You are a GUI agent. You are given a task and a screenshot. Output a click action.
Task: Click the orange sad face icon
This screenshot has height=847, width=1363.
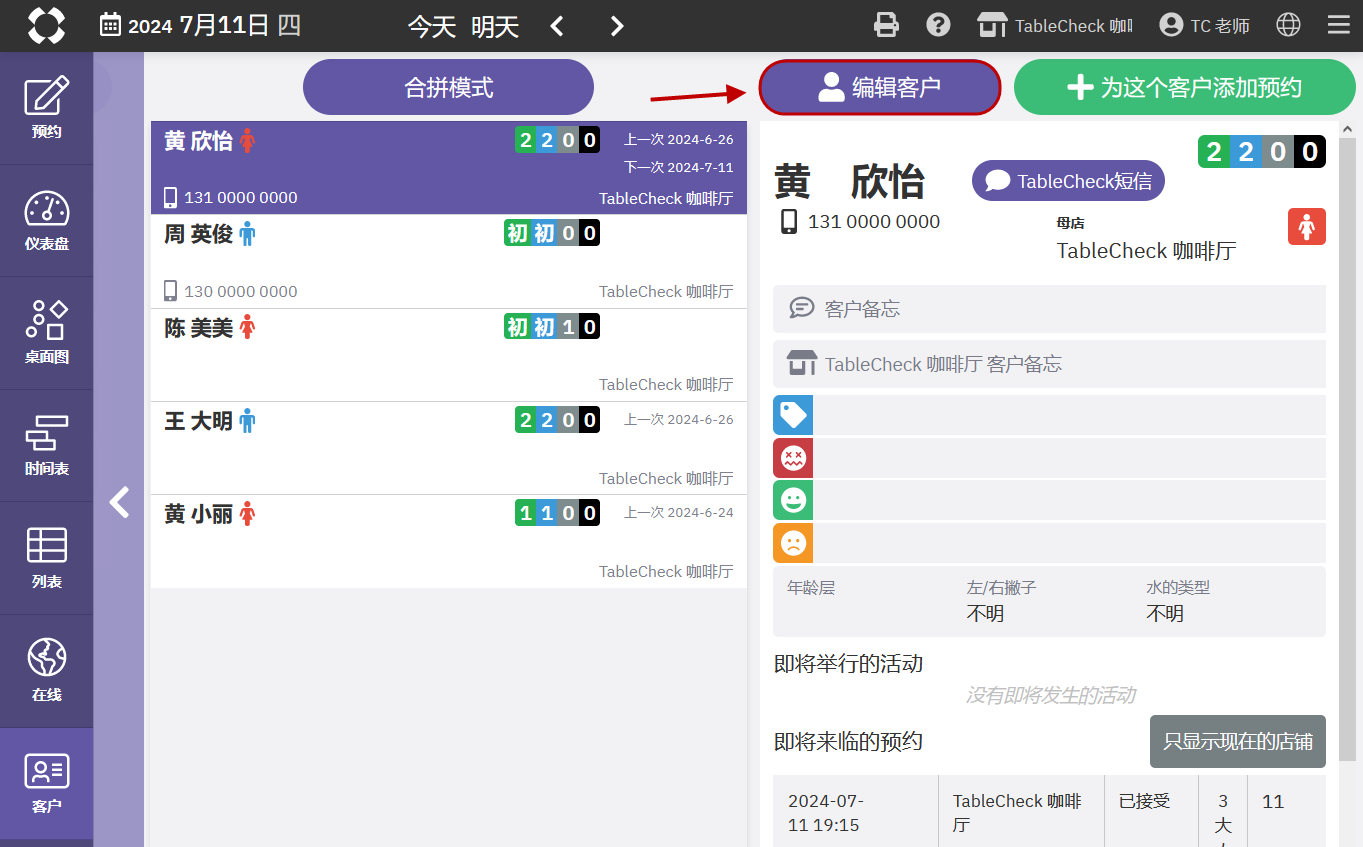pos(793,543)
